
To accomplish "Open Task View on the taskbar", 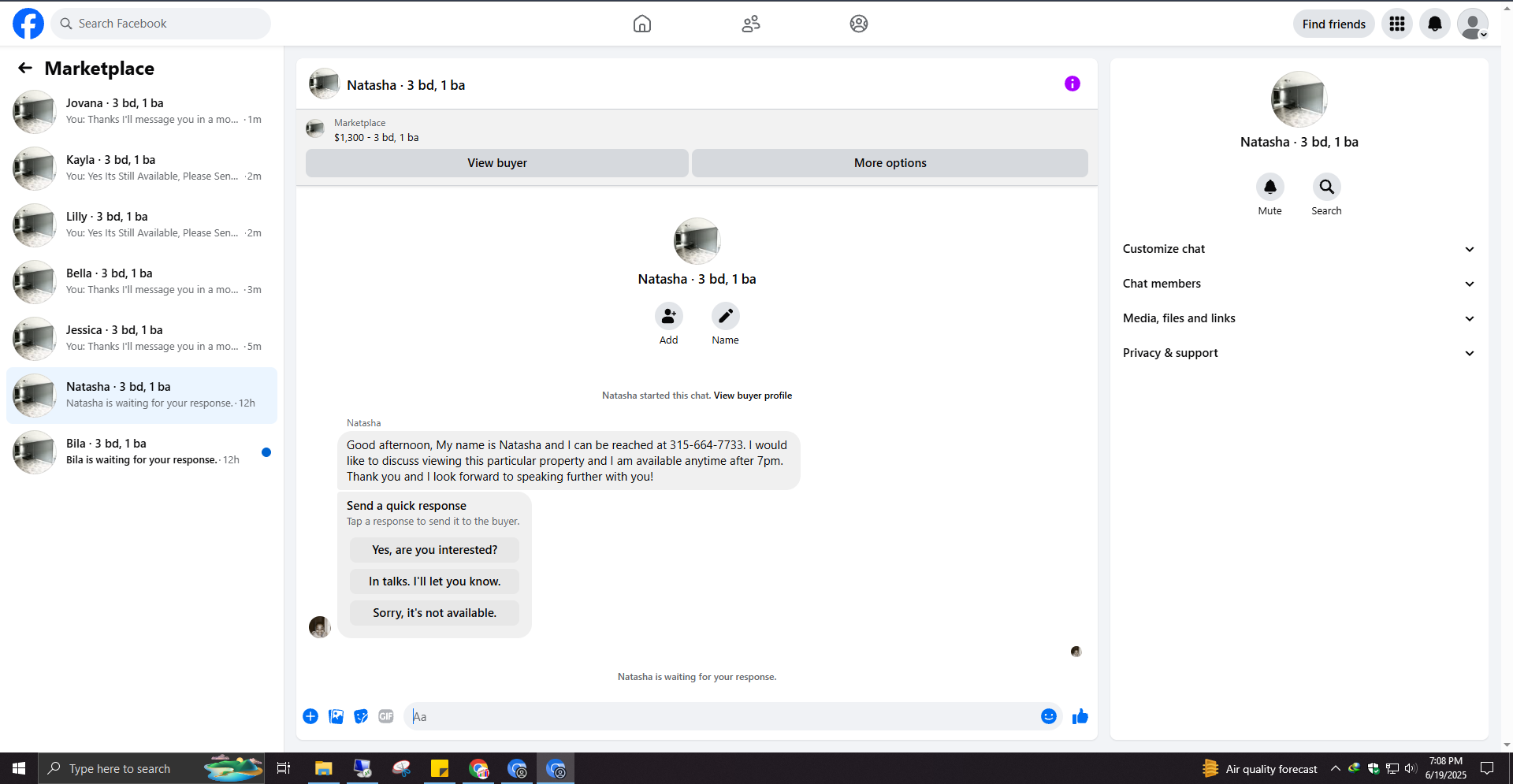I will pos(284,768).
